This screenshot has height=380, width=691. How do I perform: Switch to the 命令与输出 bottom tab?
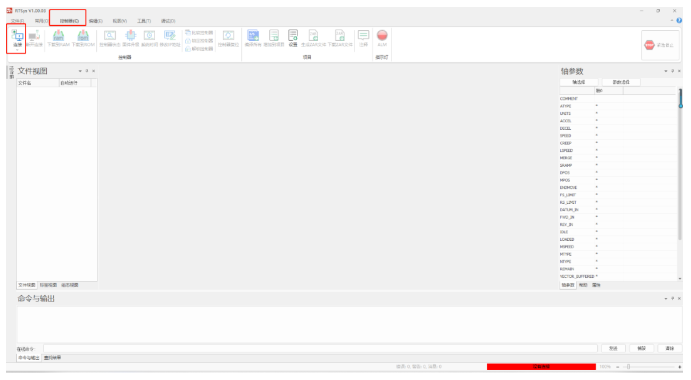(29, 358)
